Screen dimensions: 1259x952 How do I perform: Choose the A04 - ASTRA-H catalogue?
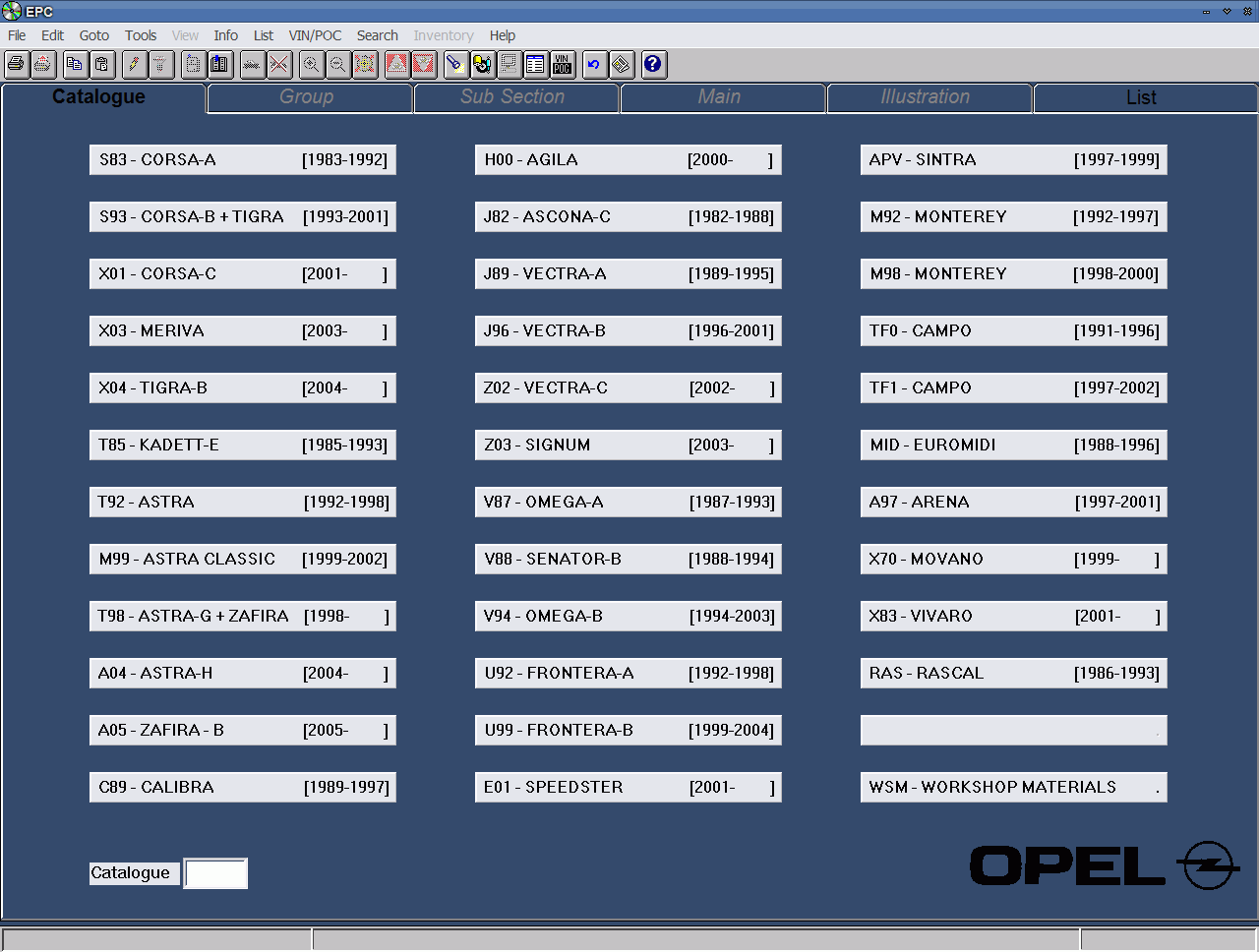(243, 674)
